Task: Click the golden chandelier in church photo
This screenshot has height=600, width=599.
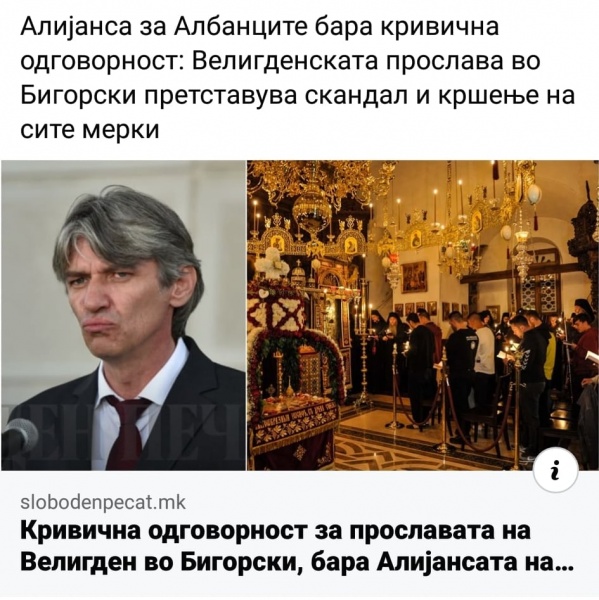Action: pos(311,203)
